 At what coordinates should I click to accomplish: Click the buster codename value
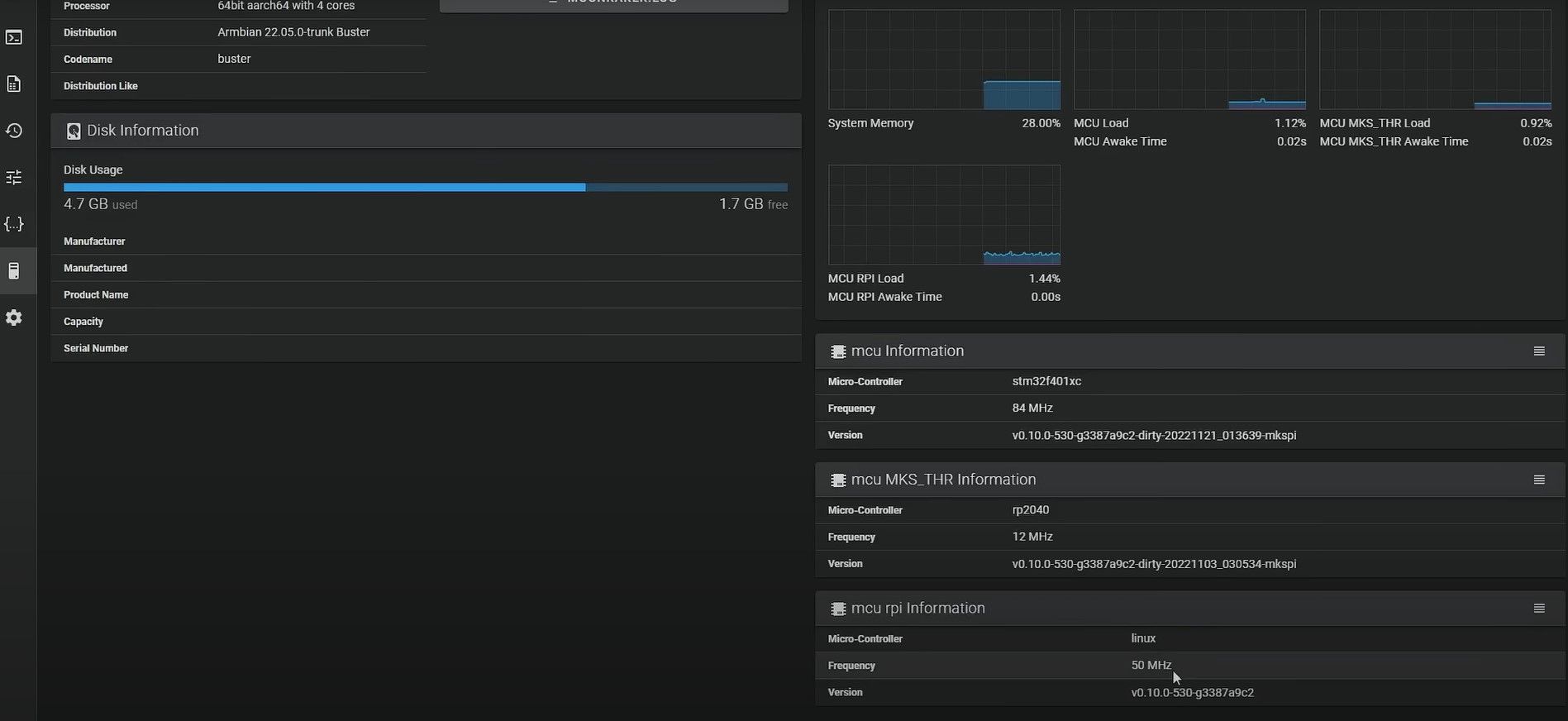[x=234, y=59]
